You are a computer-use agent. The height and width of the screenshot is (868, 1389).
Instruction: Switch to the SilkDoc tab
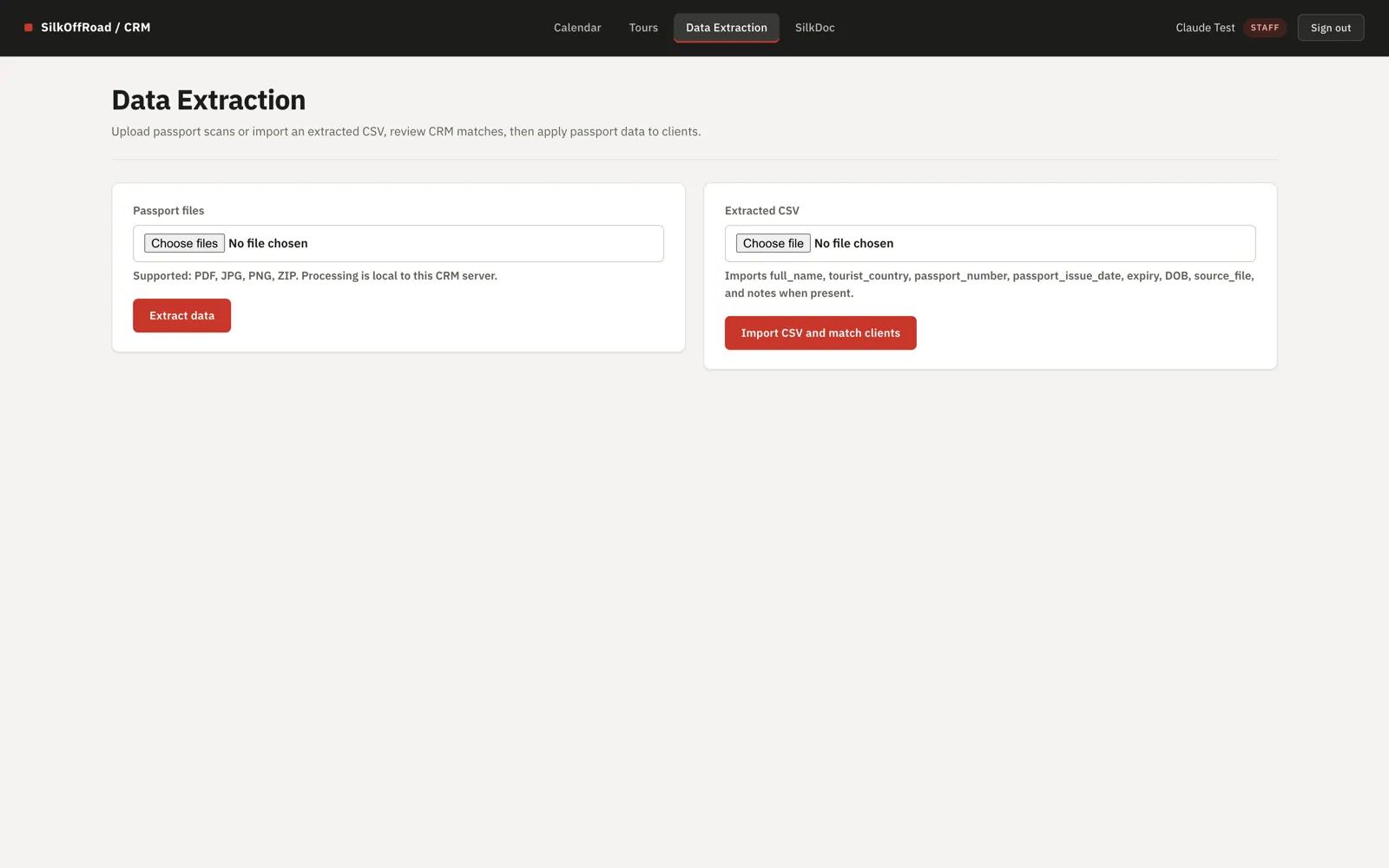[815, 28]
